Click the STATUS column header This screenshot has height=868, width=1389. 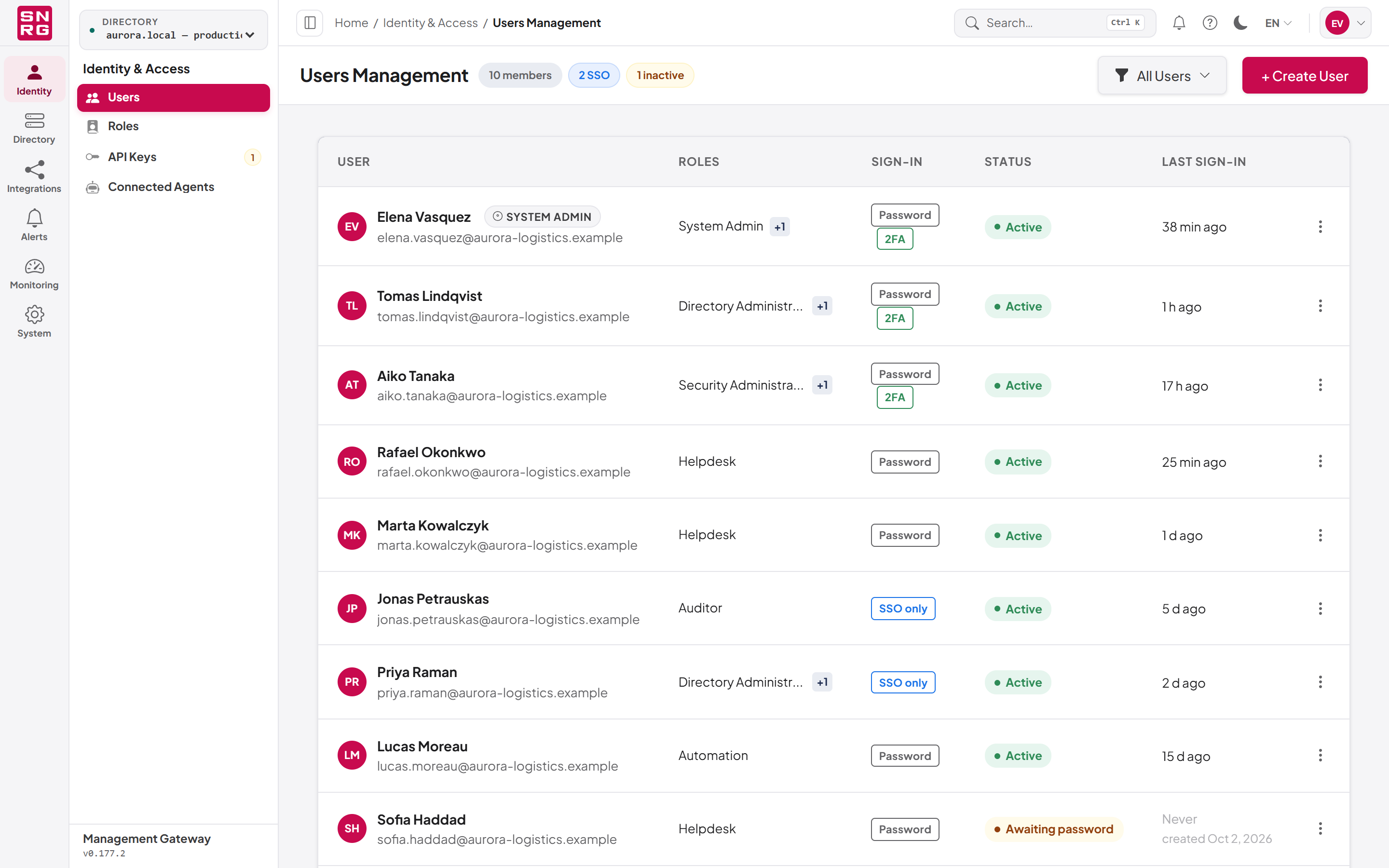point(1008,162)
